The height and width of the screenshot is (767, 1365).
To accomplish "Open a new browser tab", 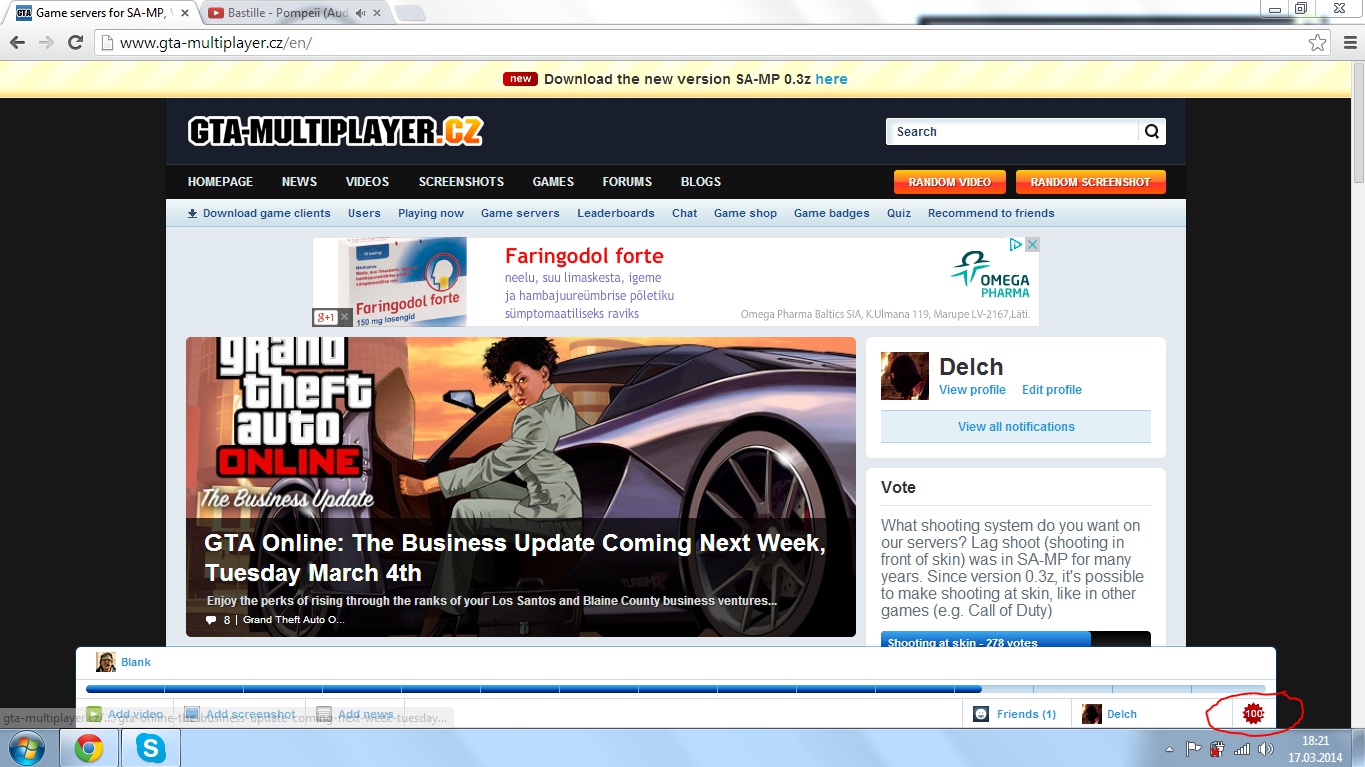I will tap(410, 13).
